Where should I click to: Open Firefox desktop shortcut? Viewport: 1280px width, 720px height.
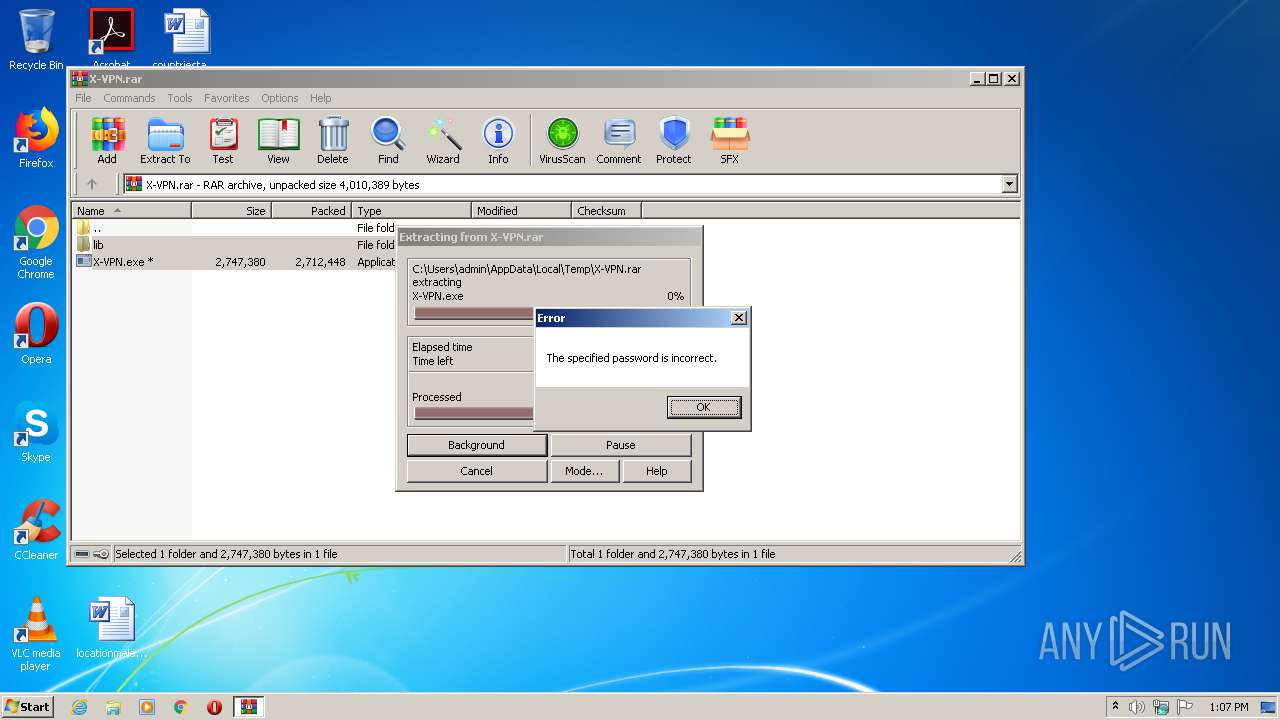(x=36, y=138)
